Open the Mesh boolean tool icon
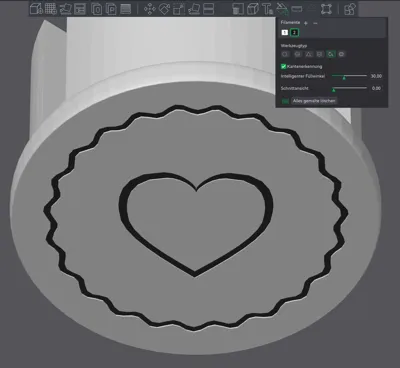Screen dimensions: 400x368 click(238, 9)
